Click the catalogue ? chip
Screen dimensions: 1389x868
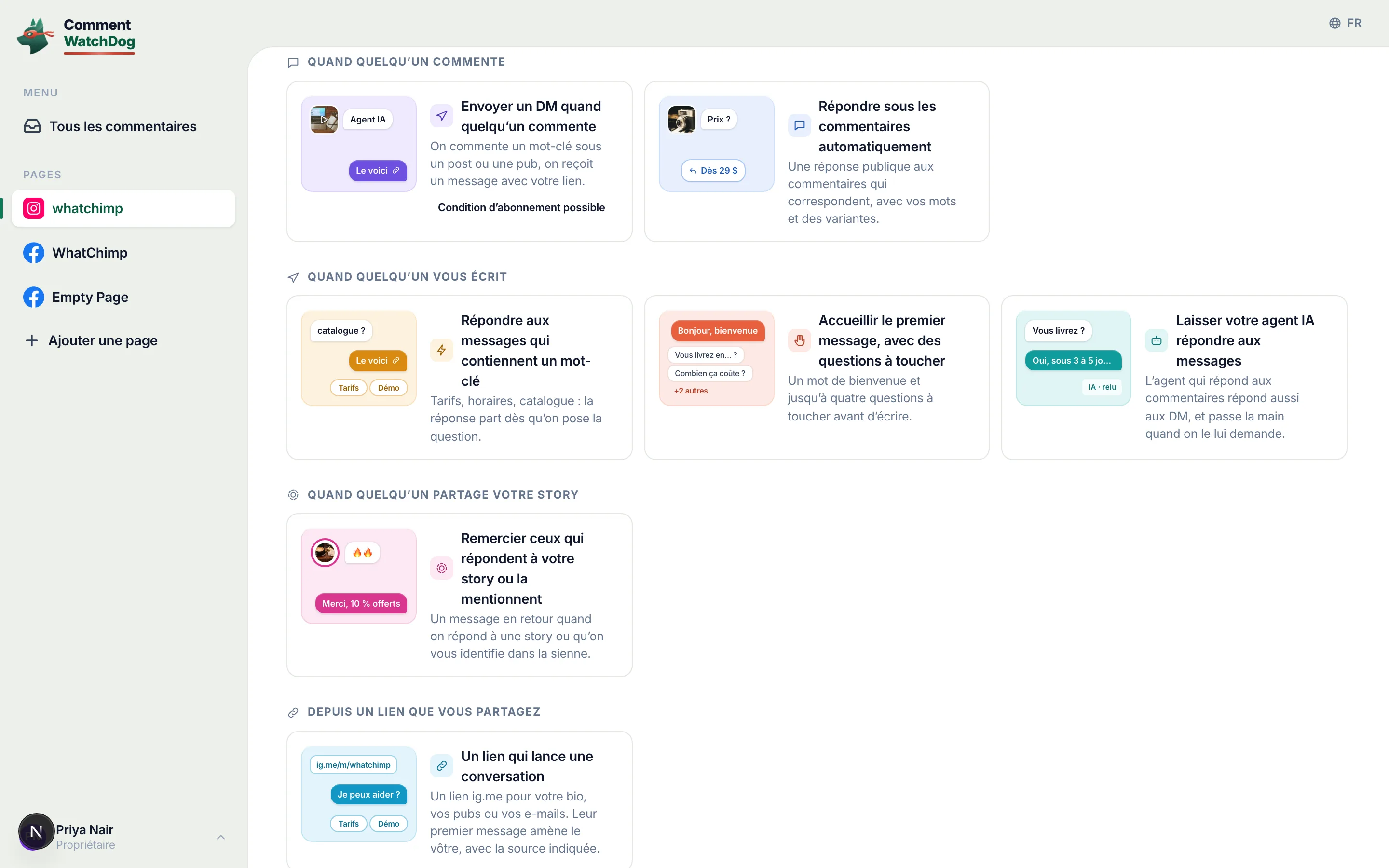[341, 331]
